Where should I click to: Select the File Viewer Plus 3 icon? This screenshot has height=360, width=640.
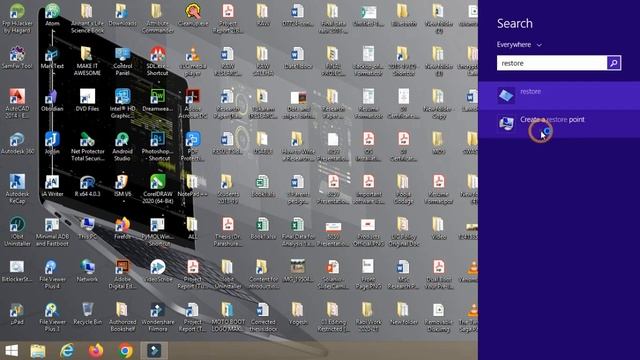click(52, 317)
